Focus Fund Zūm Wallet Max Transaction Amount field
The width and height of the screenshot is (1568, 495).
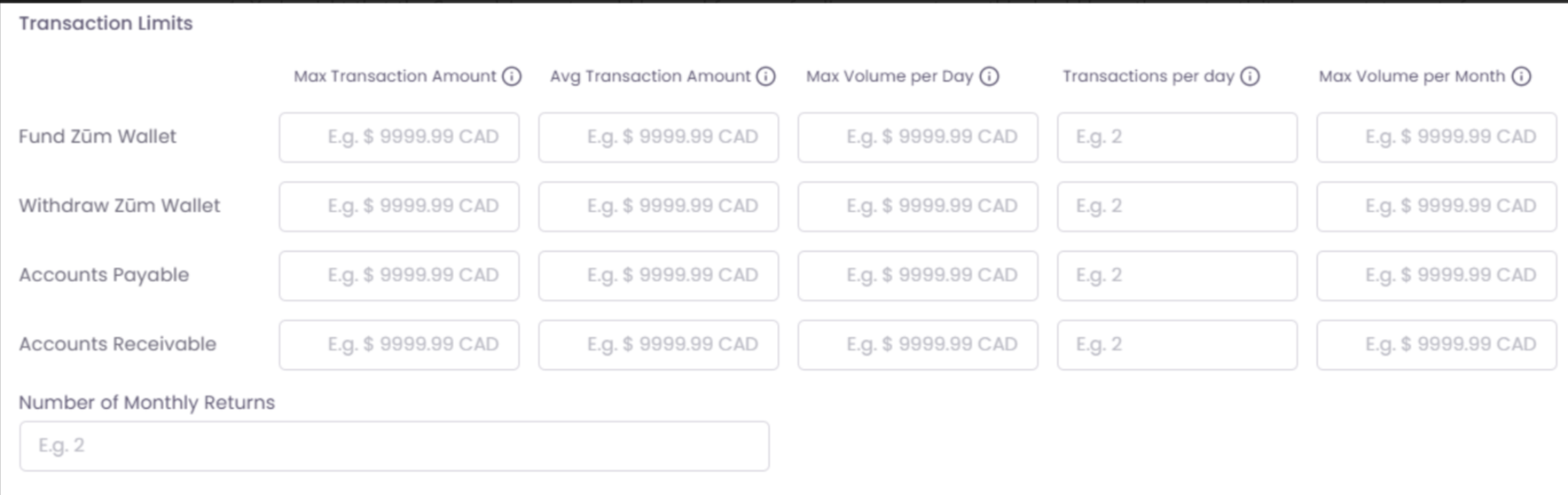click(x=399, y=137)
